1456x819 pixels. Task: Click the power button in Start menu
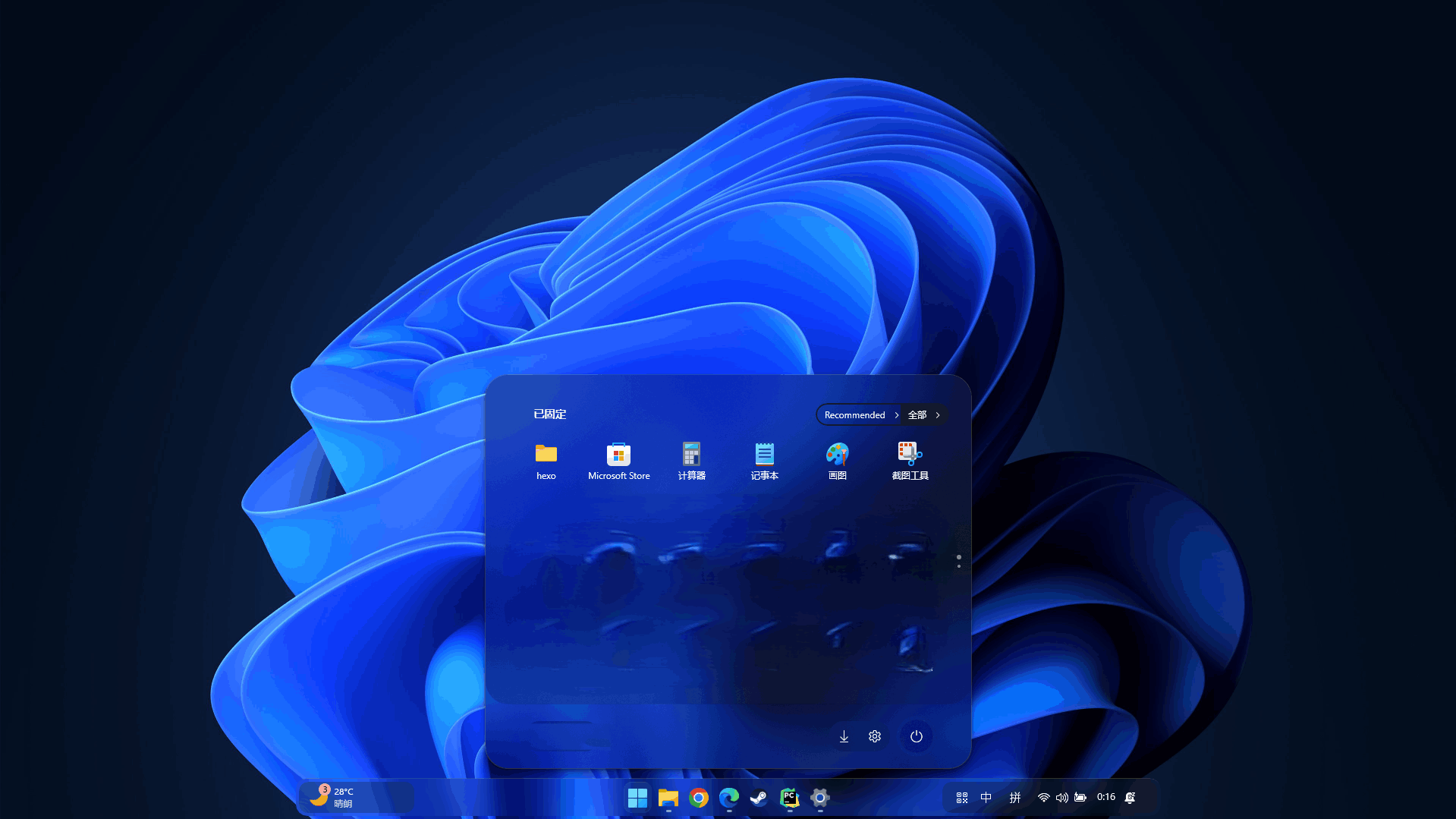pos(916,736)
